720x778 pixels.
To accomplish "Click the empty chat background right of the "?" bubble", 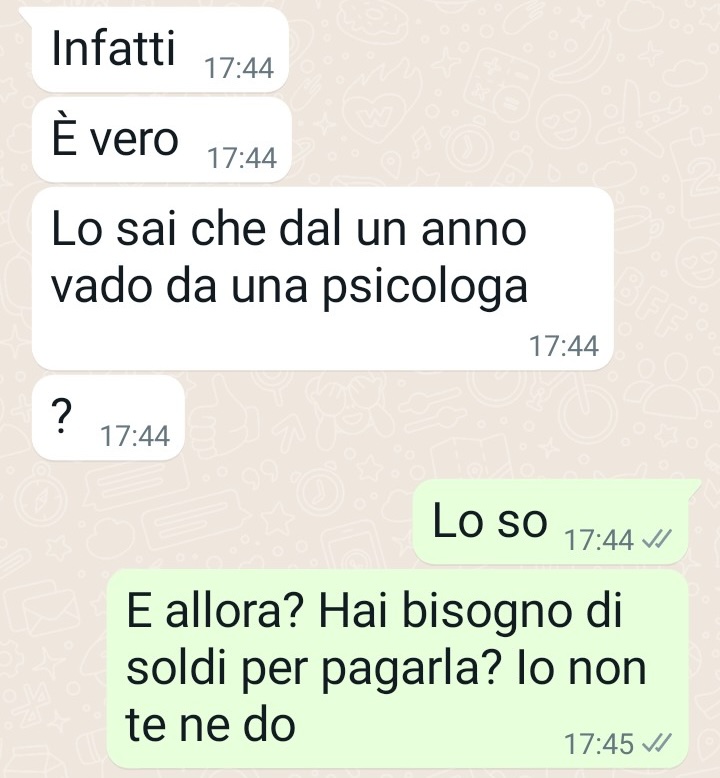I will (x=447, y=418).
